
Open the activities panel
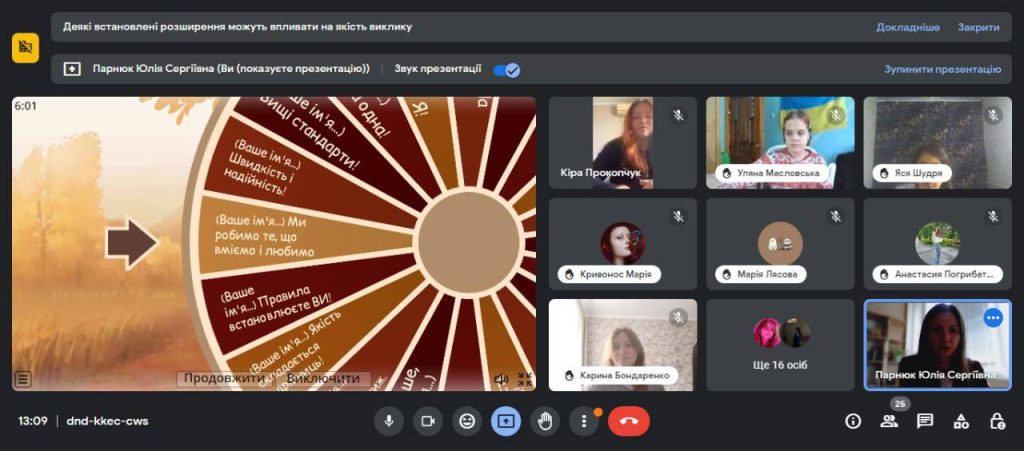961,421
